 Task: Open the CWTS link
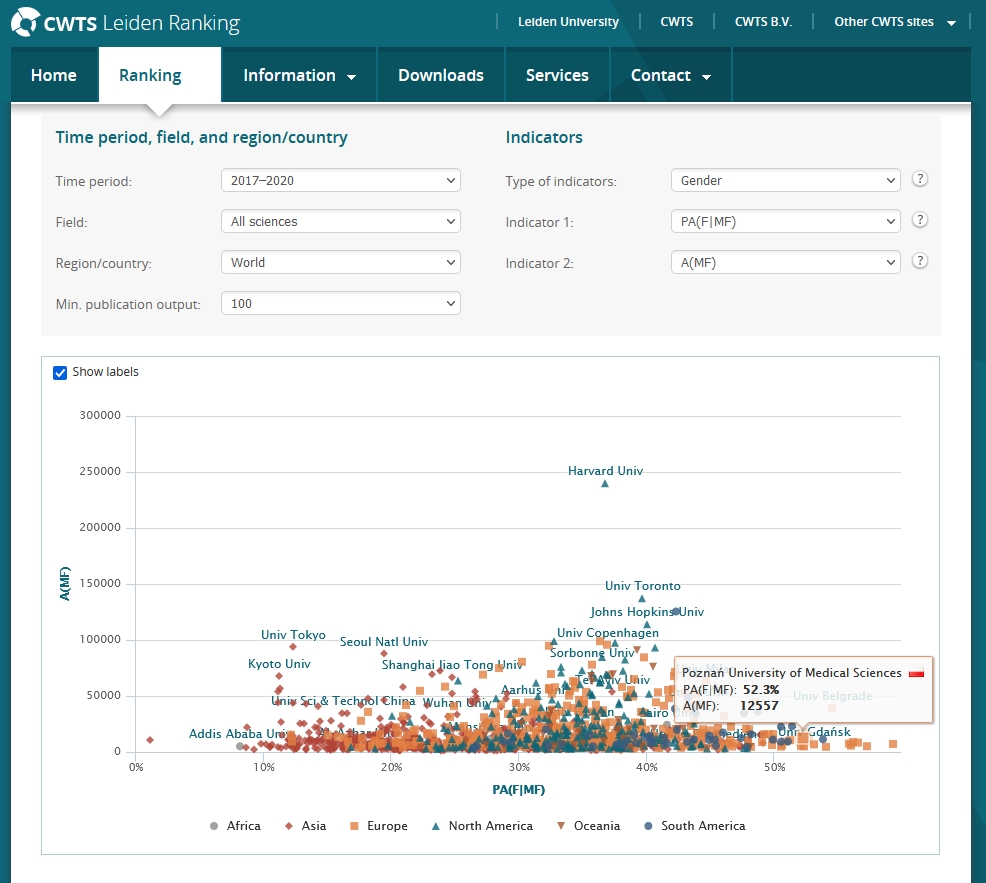coord(677,22)
